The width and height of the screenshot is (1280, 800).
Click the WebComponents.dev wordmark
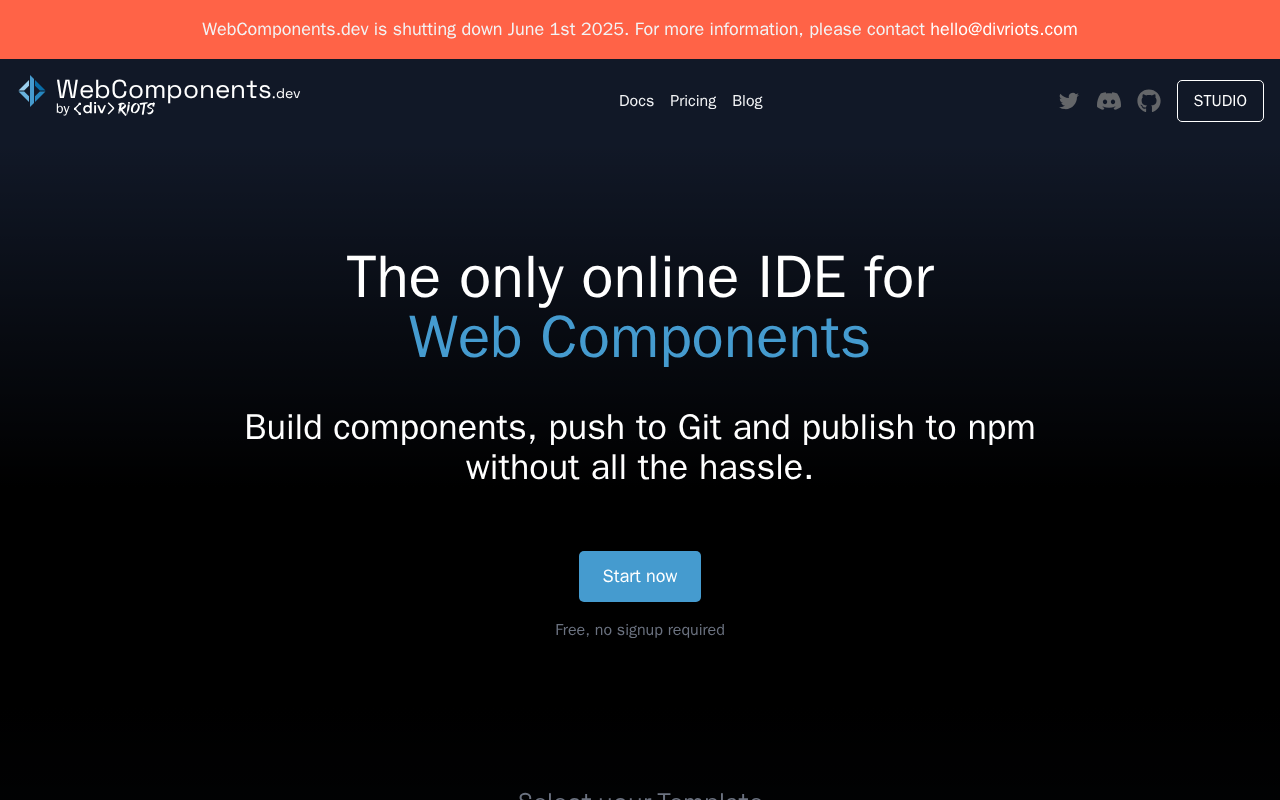coord(178,90)
